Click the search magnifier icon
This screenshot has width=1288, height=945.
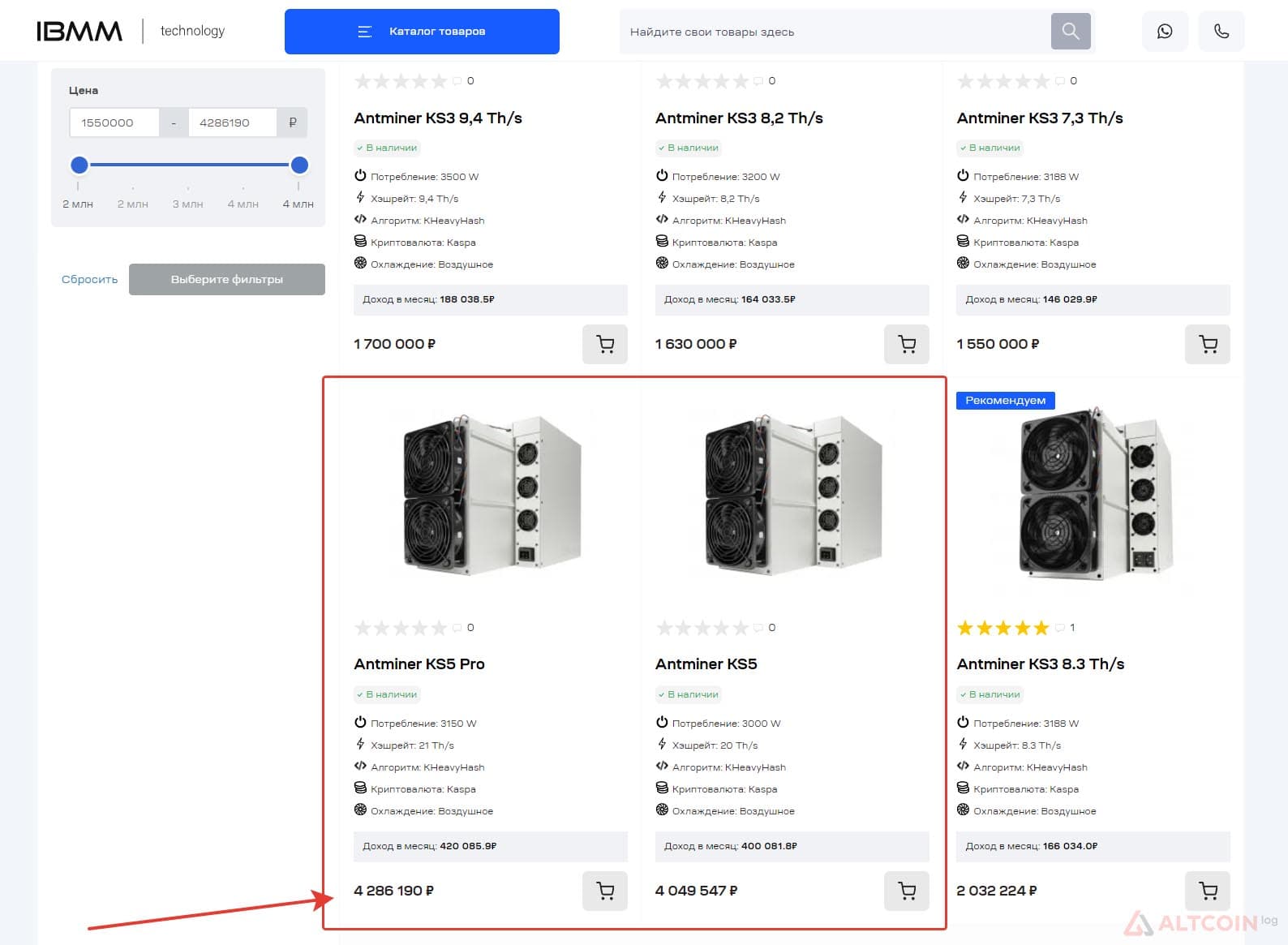pos(1071,32)
